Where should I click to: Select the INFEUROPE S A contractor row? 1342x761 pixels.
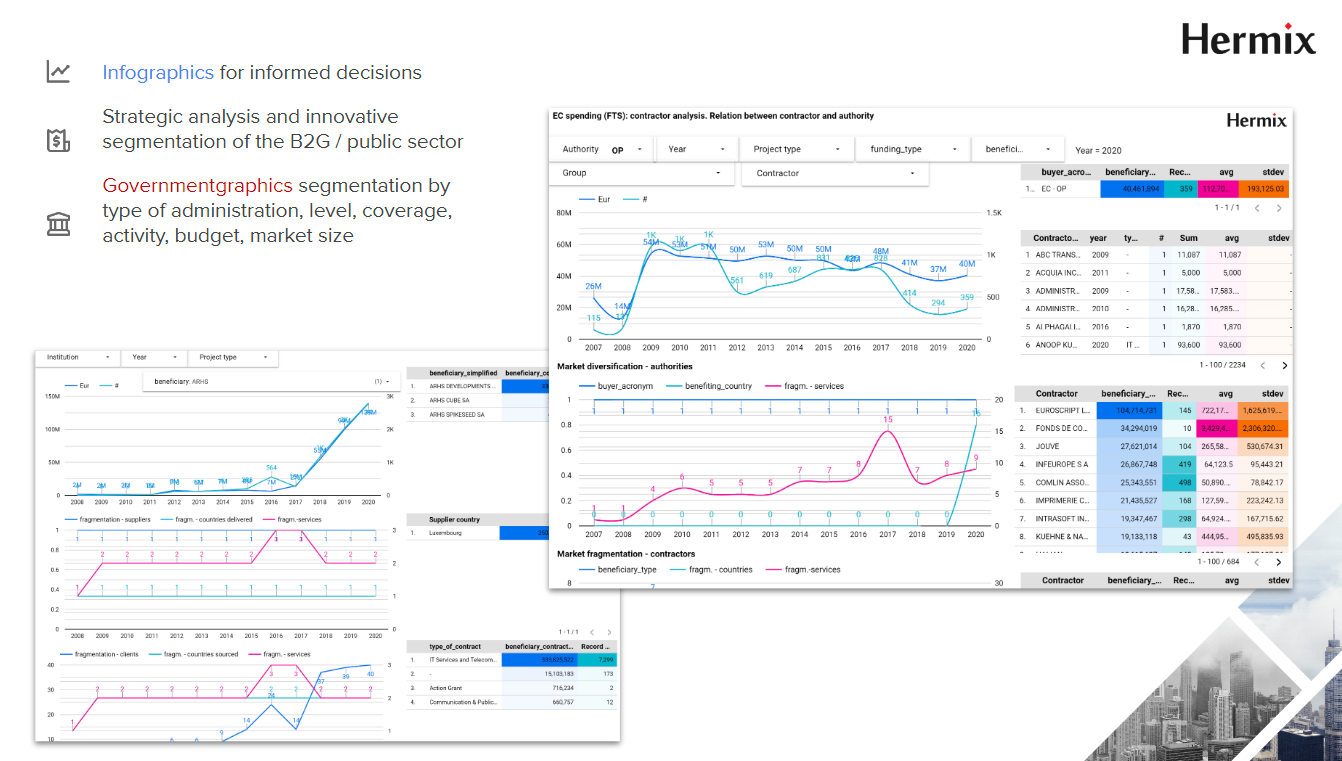[1153, 464]
